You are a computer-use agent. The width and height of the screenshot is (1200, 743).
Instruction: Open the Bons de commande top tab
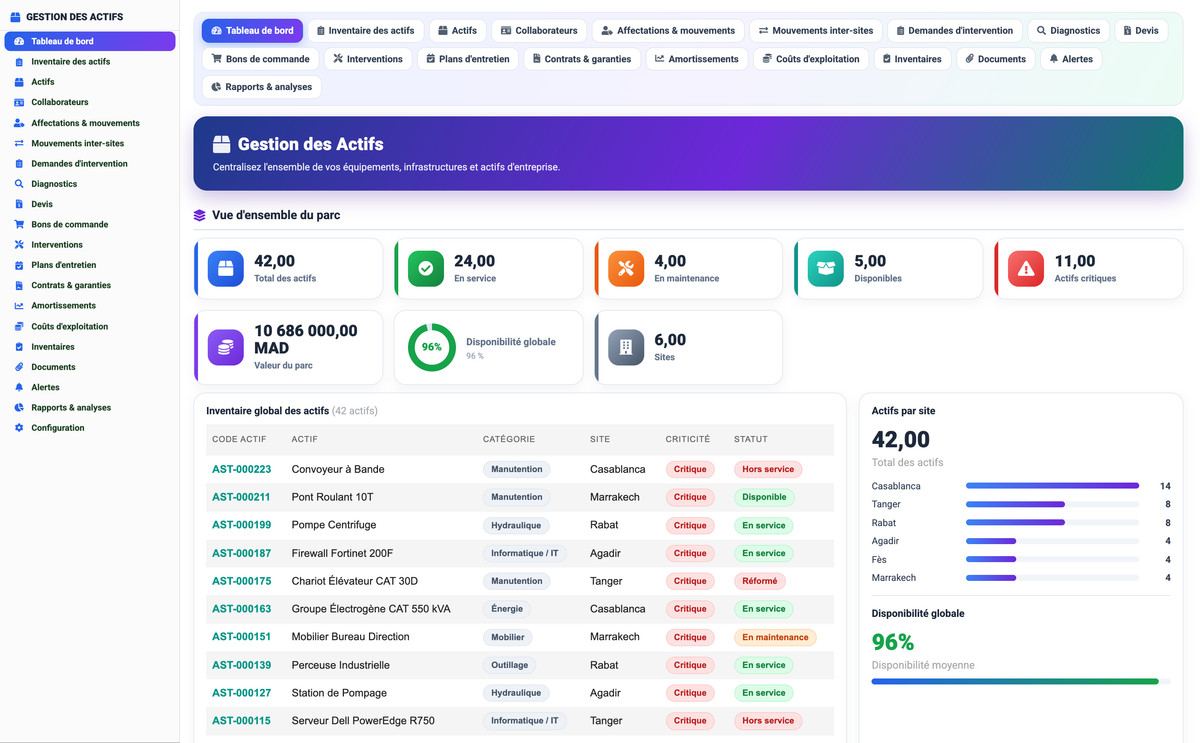pyautogui.click(x=260, y=59)
